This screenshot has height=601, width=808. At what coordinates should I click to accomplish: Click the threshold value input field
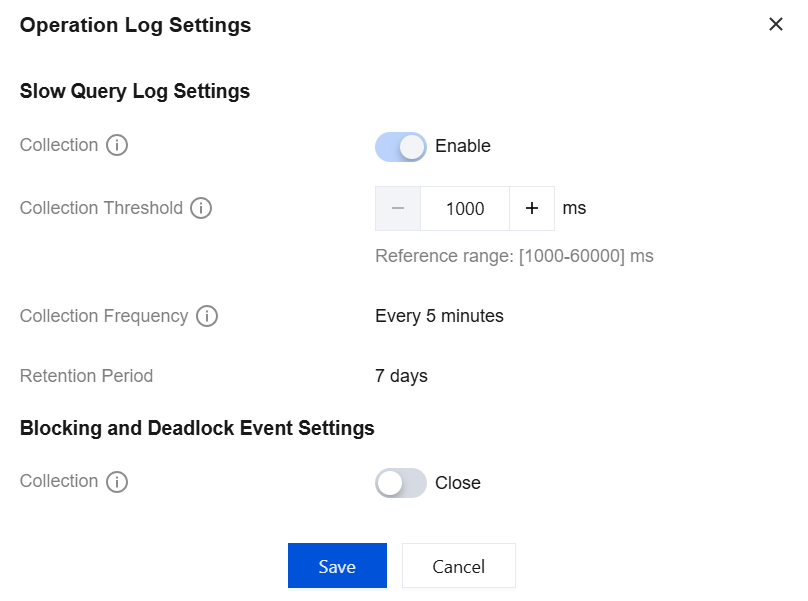point(465,208)
